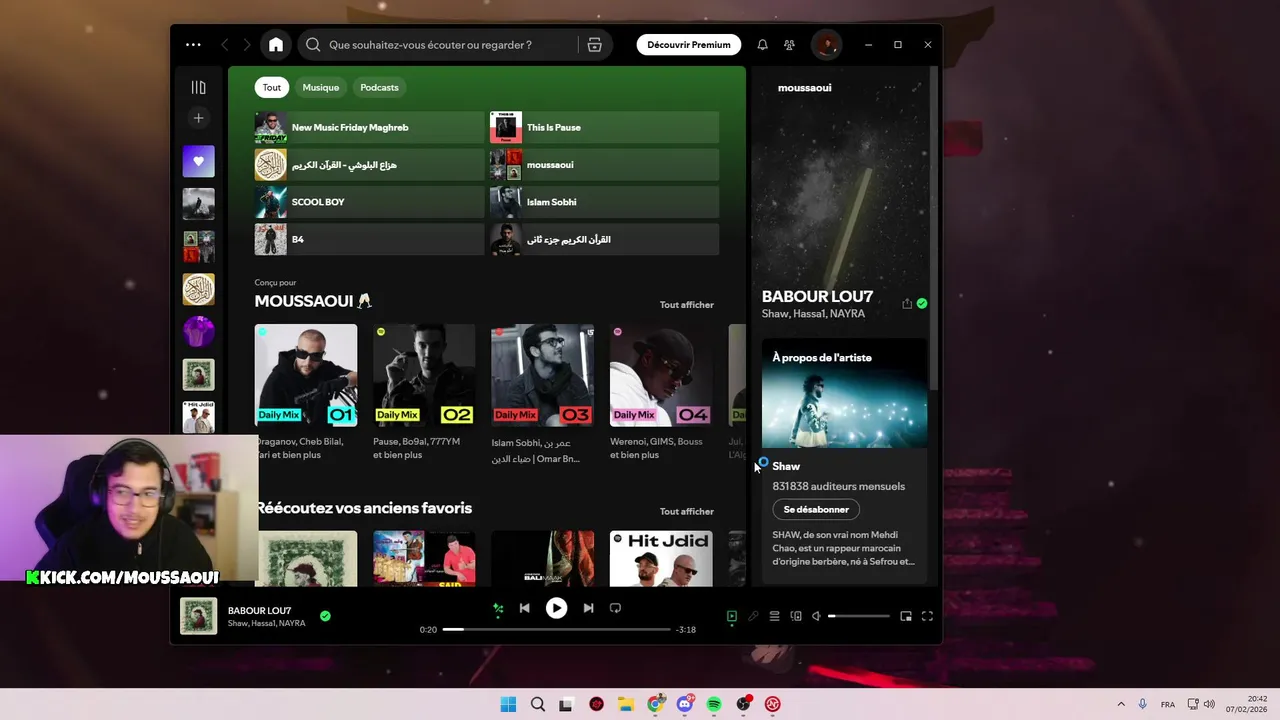Toggle the Now Playing view
Viewport: 1280px width, 720px height.
pos(731,617)
